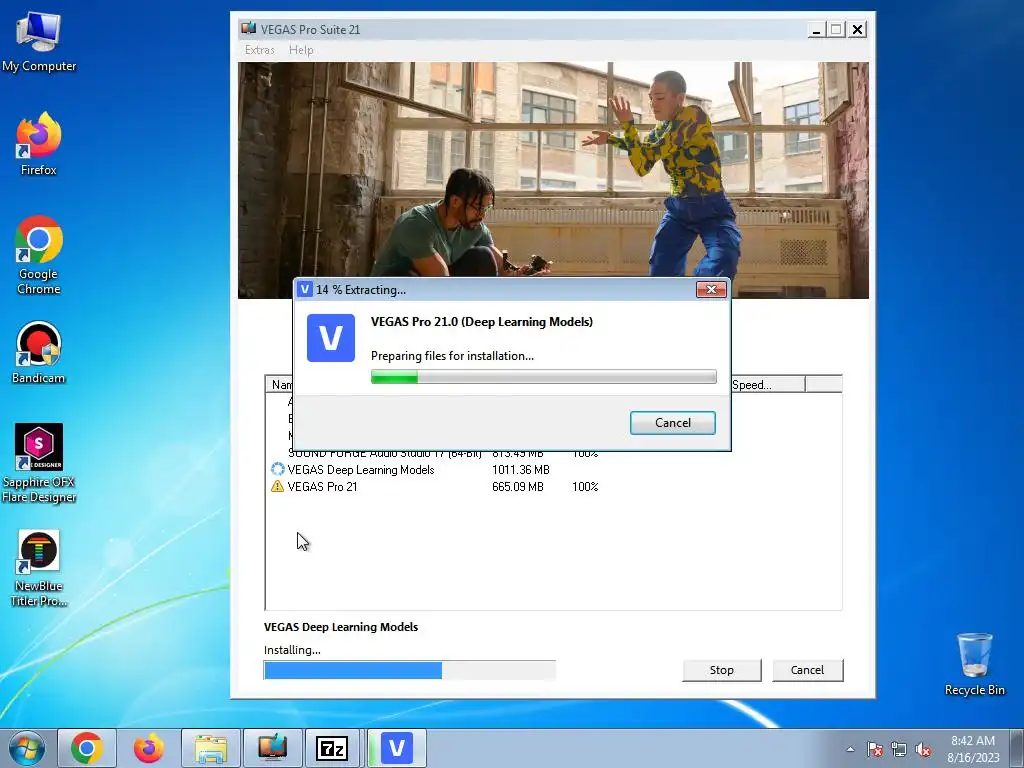Cancel the Deep Learning Models extraction

click(673, 423)
